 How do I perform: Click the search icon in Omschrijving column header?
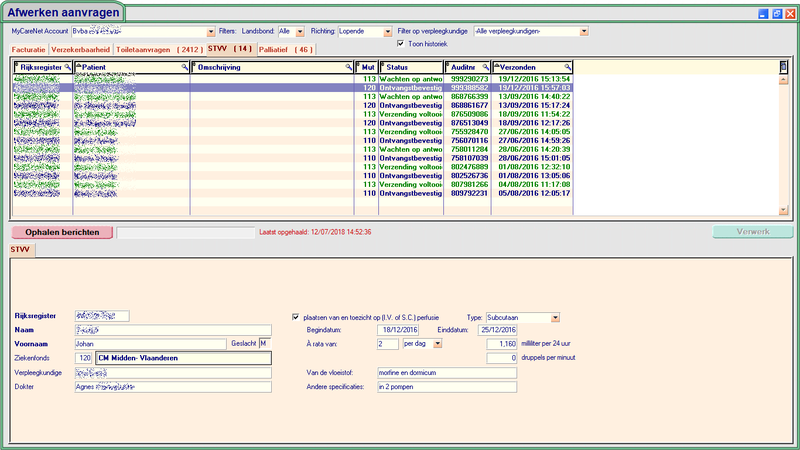click(x=349, y=66)
